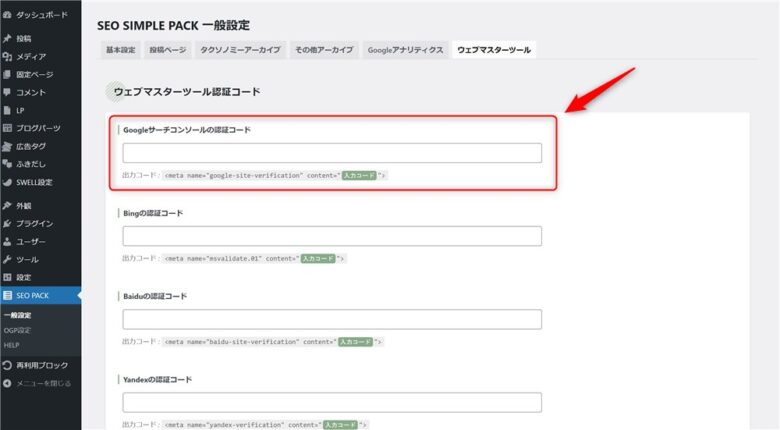Focus the Baidu verification code field
Screen dimensions: 780x430
pos(332,319)
